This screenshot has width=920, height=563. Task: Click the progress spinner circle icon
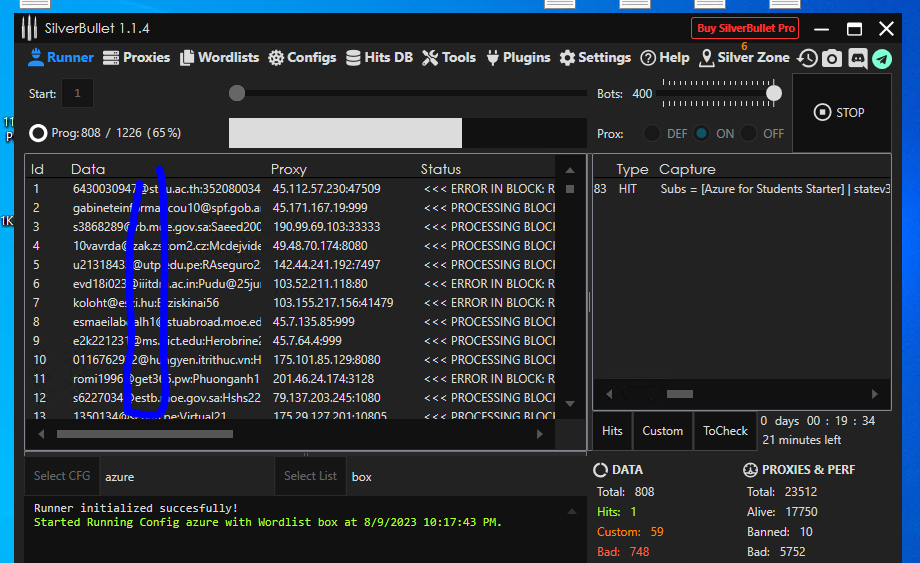pyautogui.click(x=38, y=133)
